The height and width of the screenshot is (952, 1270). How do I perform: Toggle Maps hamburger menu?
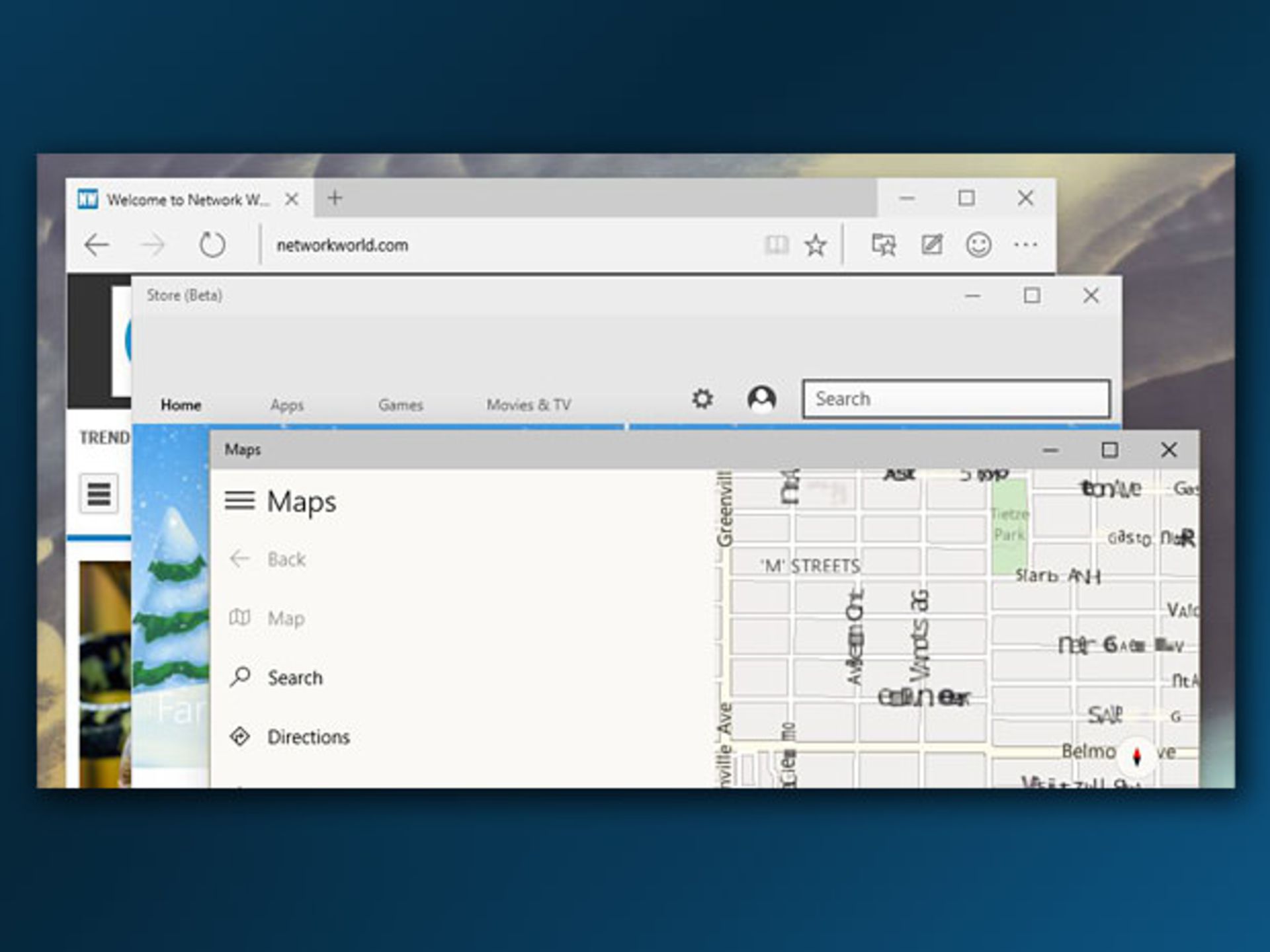click(239, 500)
